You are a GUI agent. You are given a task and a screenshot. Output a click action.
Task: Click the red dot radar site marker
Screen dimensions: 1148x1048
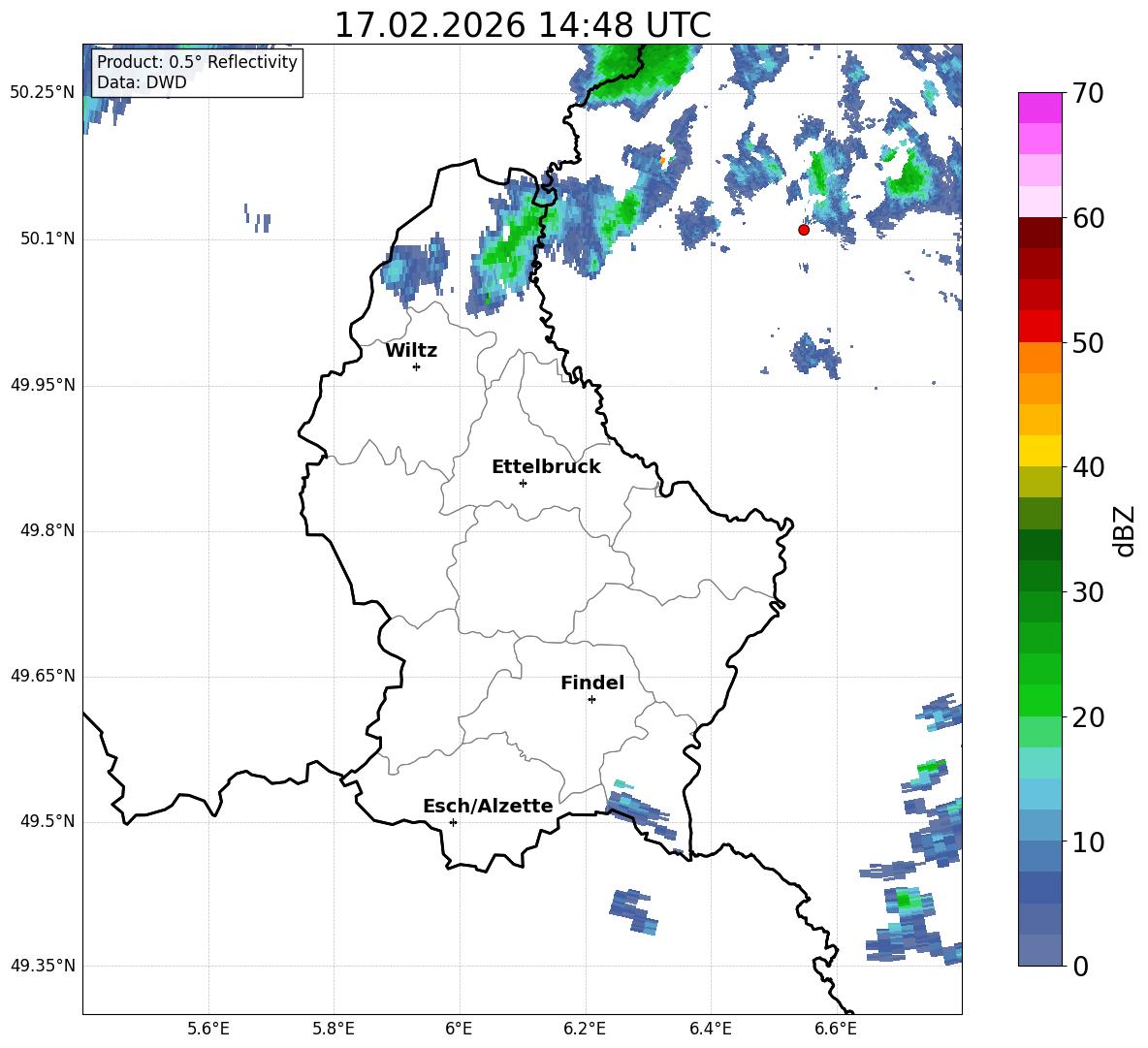point(803,230)
